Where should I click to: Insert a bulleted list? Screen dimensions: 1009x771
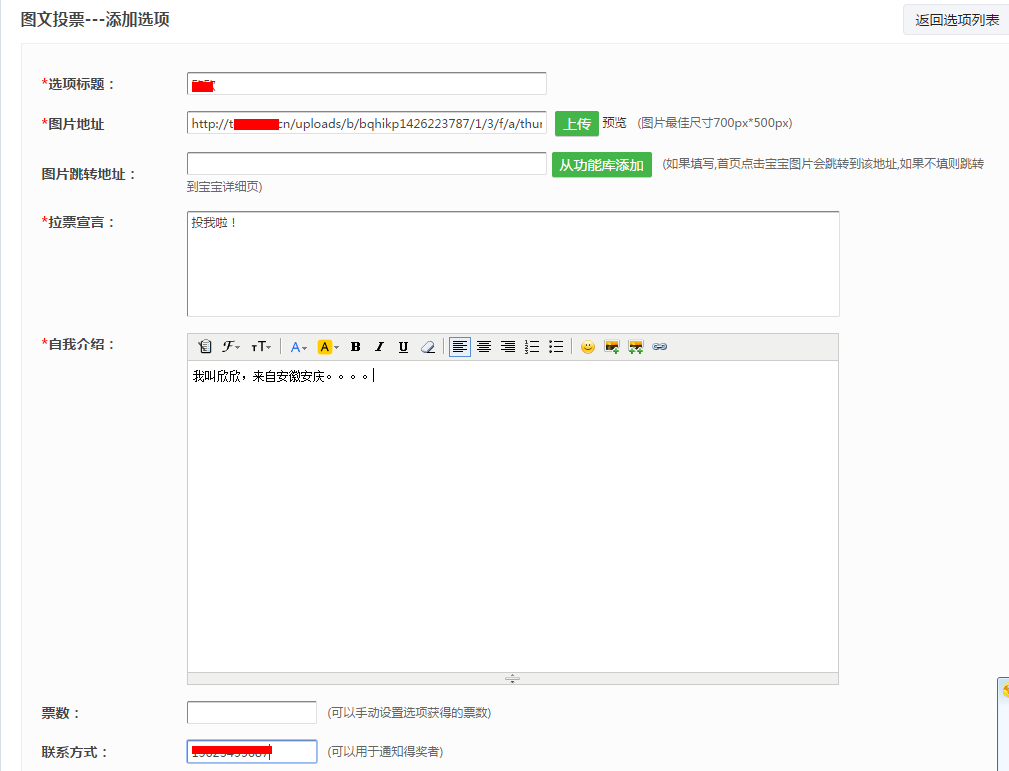point(557,347)
